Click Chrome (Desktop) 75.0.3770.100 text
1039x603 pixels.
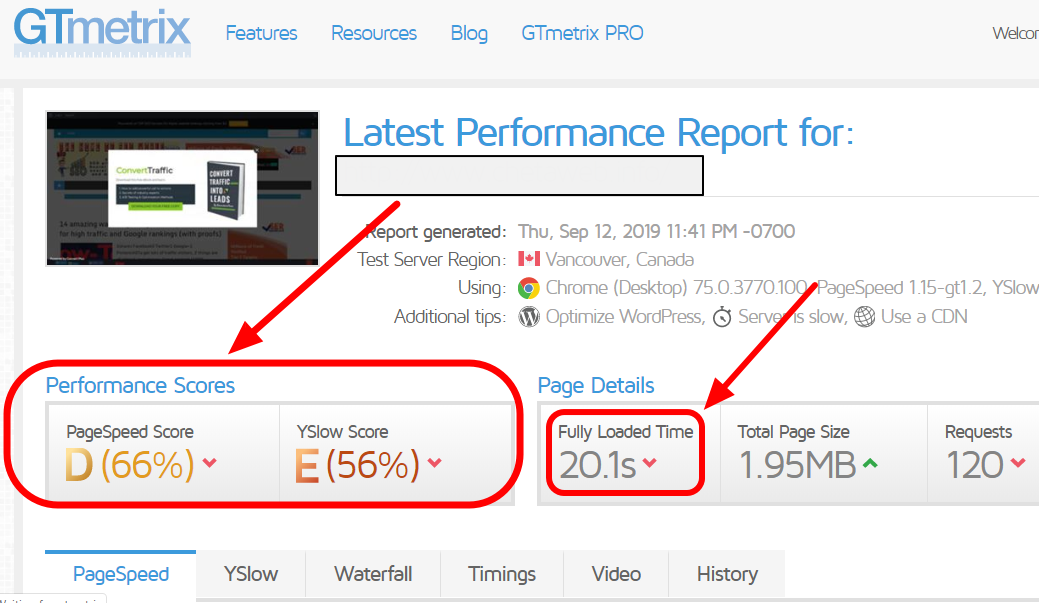[677, 288]
